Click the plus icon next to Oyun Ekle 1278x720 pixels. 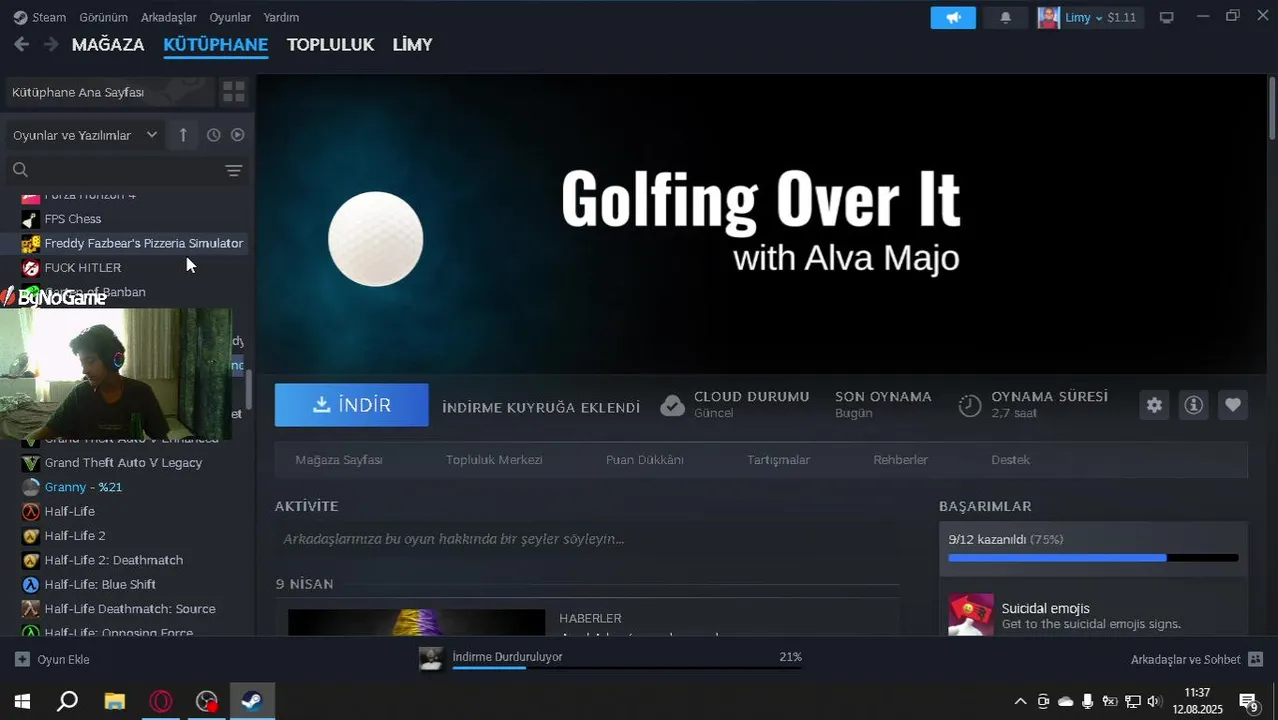pos(22,660)
